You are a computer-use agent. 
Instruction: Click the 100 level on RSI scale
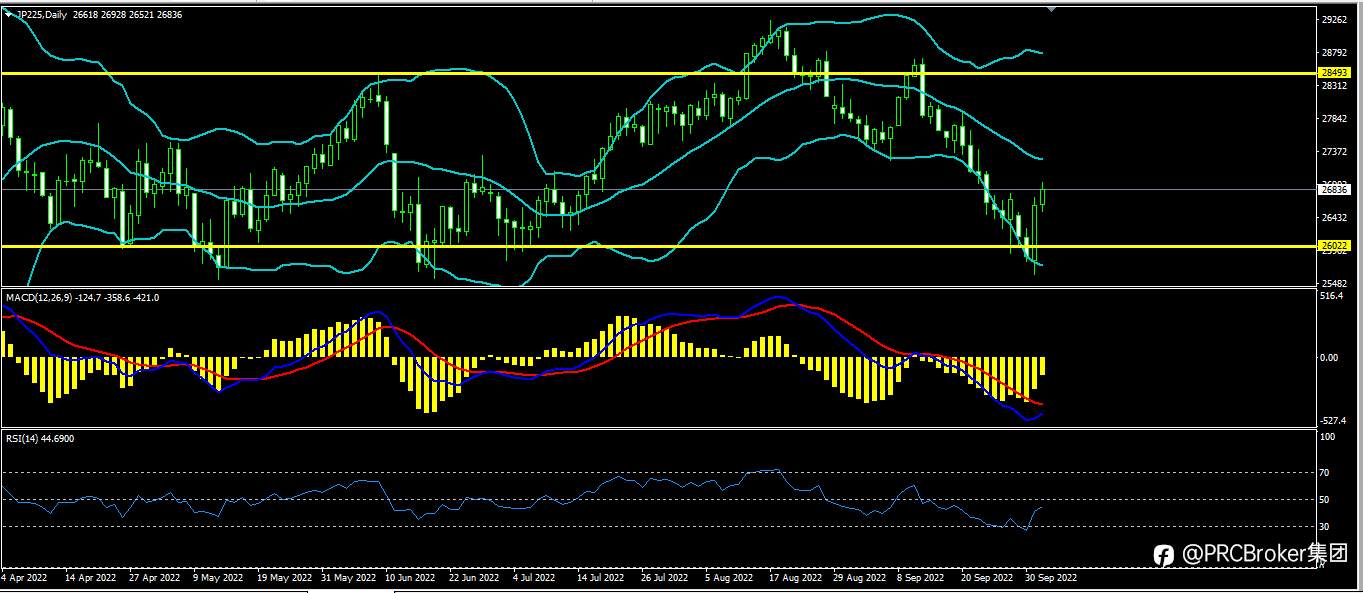[1328, 437]
